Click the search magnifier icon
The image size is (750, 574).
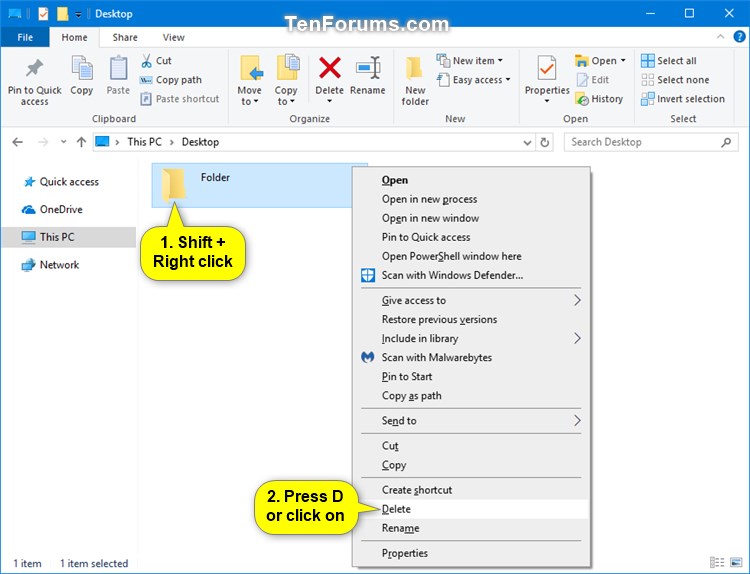726,142
